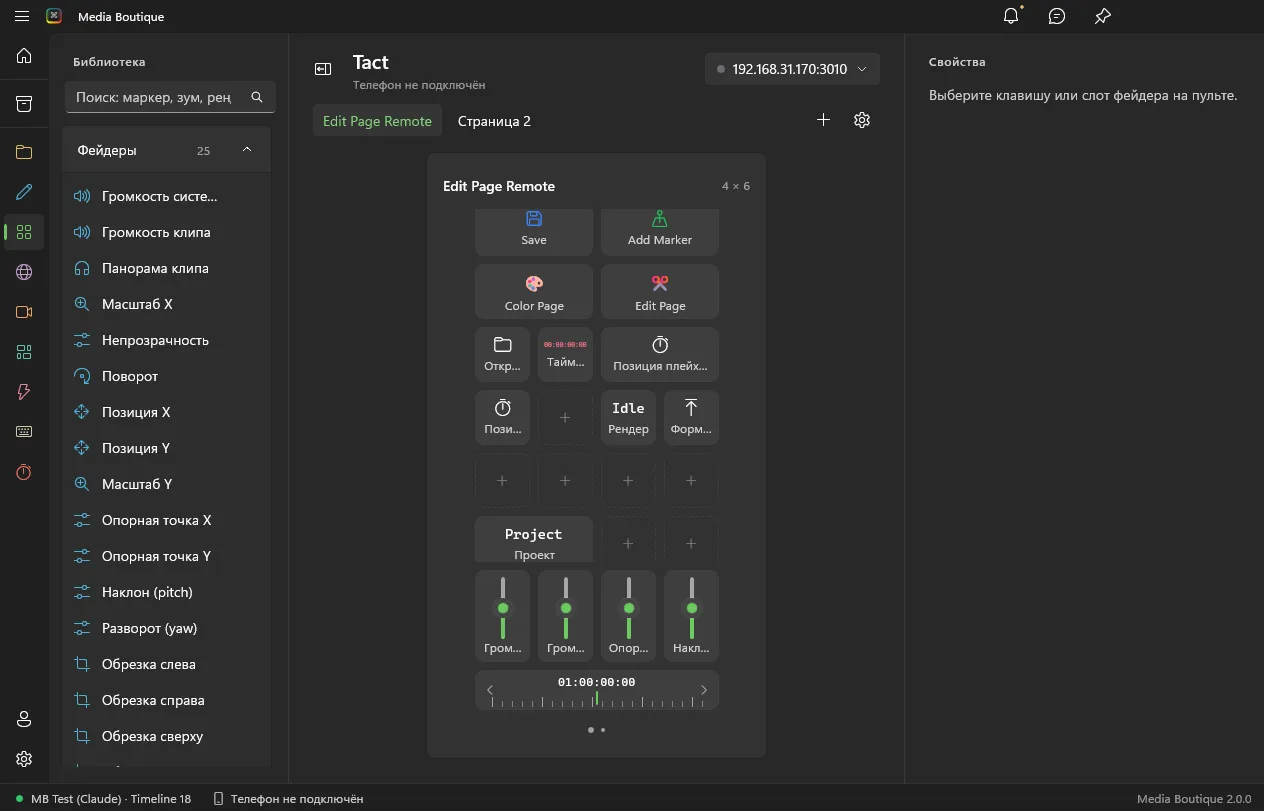Click the library search field
The width and height of the screenshot is (1264, 811).
(170, 97)
